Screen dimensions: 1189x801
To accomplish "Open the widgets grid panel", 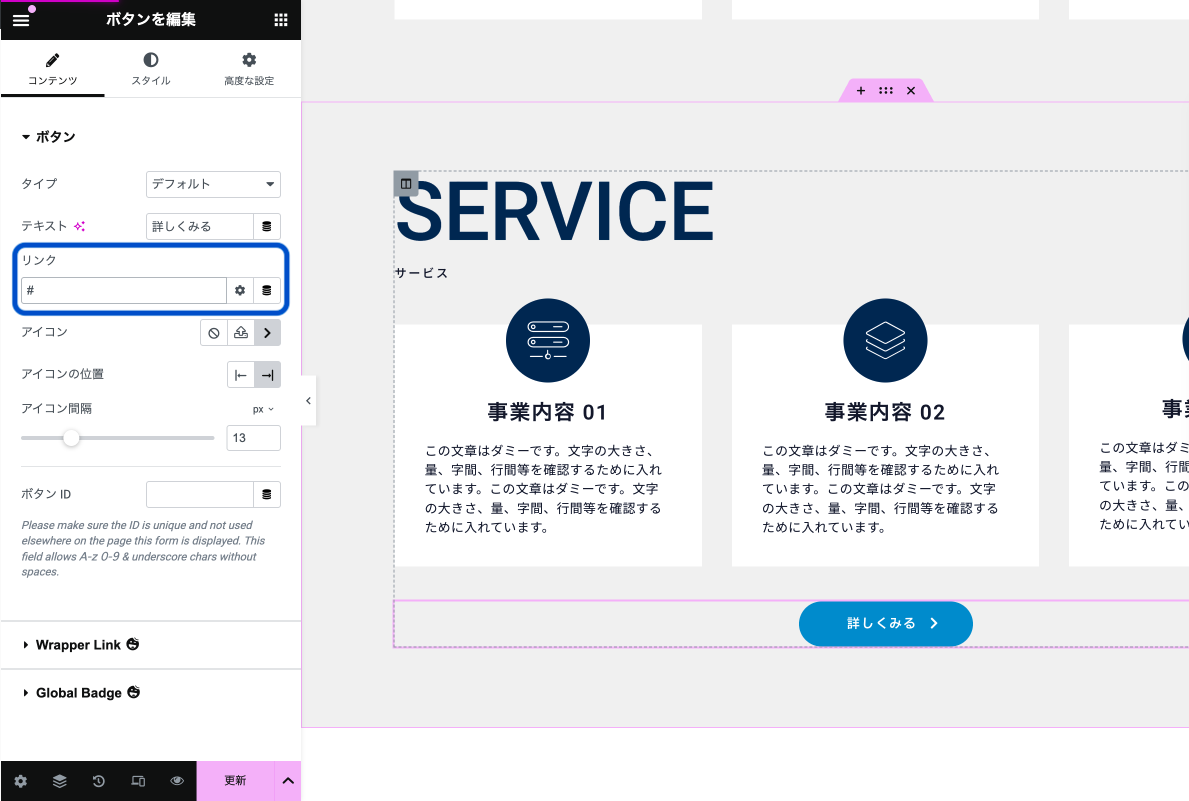I will pyautogui.click(x=281, y=20).
